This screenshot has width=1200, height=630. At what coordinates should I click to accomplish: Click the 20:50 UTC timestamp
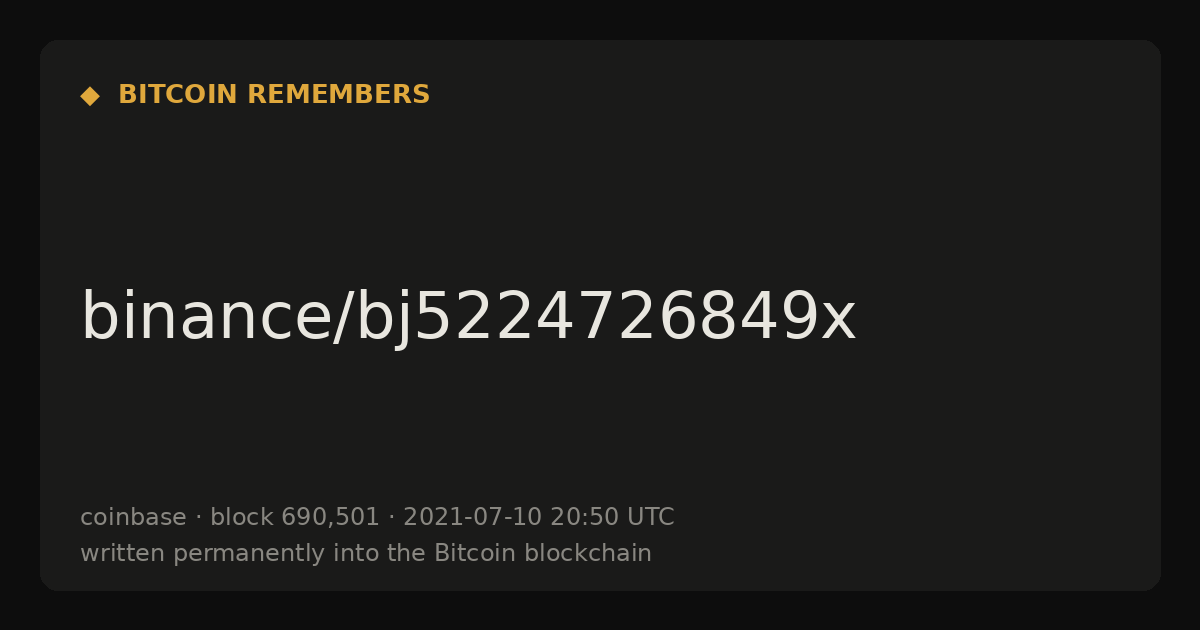(612, 517)
